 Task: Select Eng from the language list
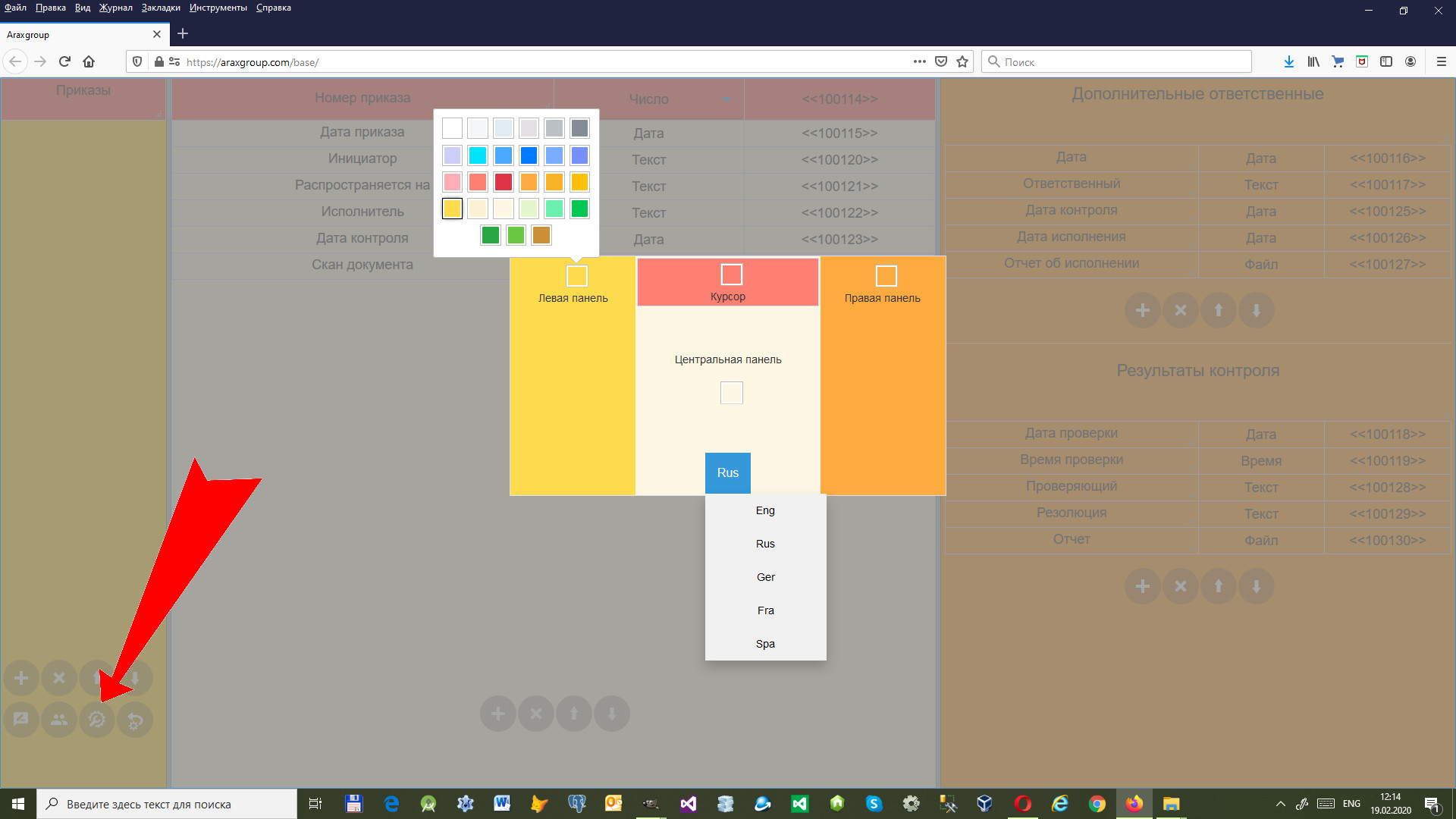765,510
